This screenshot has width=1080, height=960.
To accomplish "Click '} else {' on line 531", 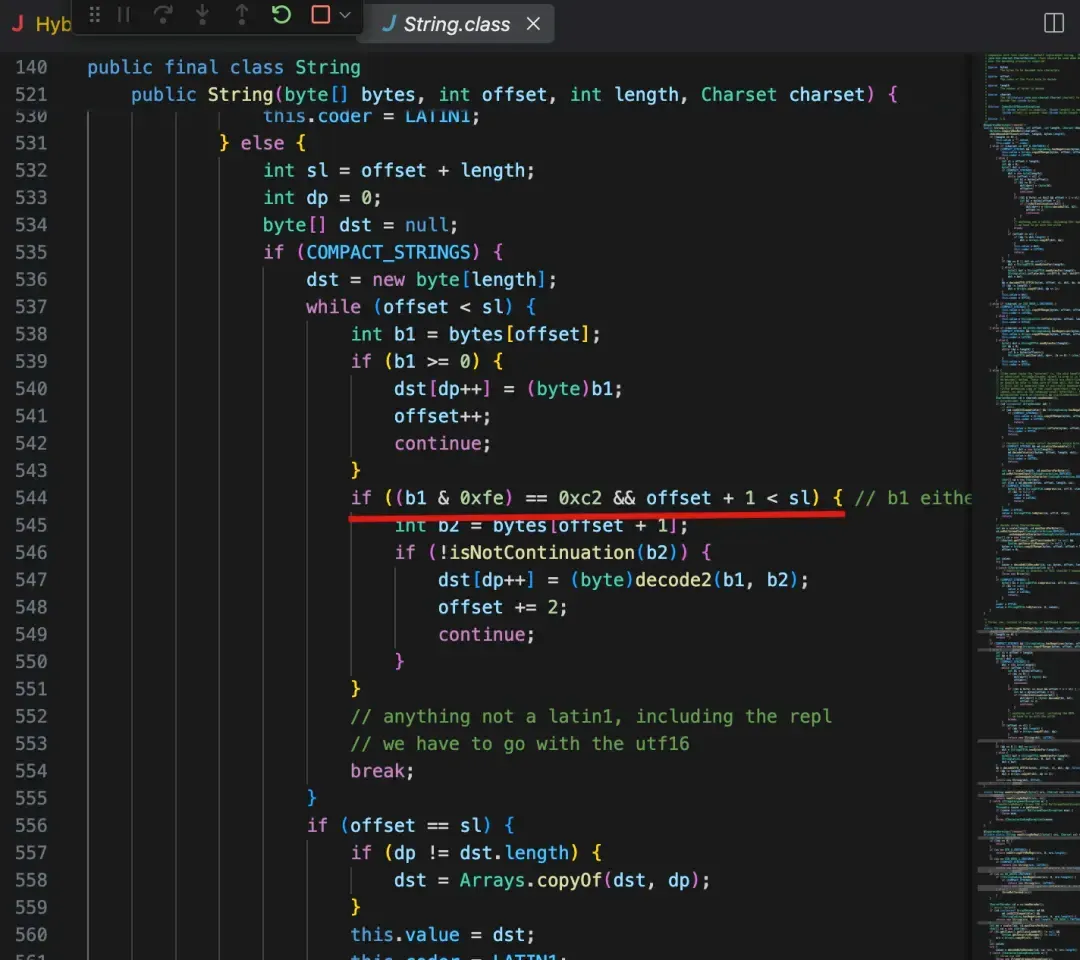I will tap(262, 143).
